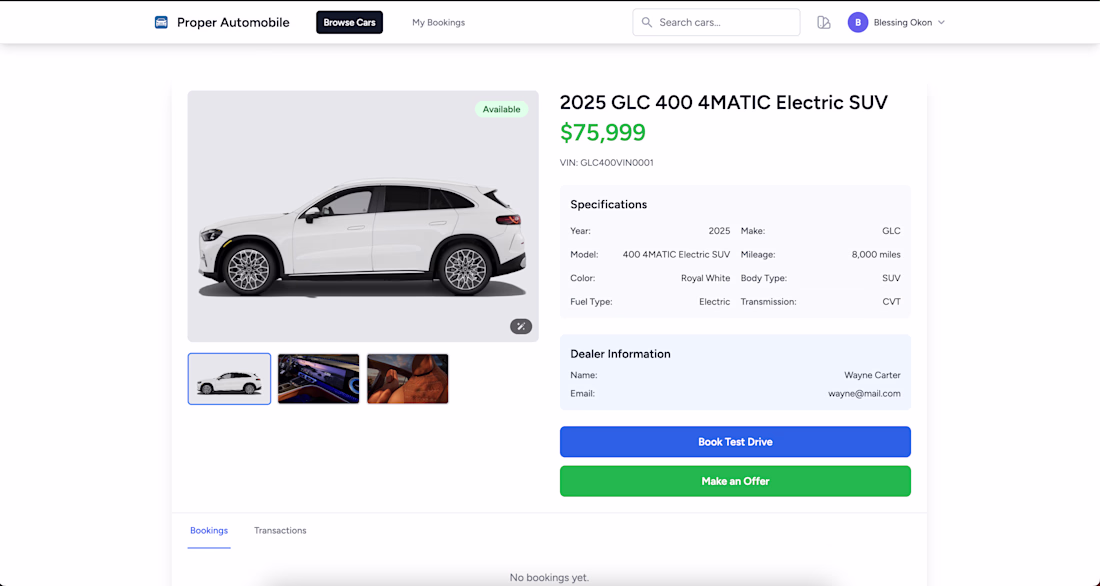Select the dashboard interior thumbnail
The width and height of the screenshot is (1100, 586).
tap(318, 379)
